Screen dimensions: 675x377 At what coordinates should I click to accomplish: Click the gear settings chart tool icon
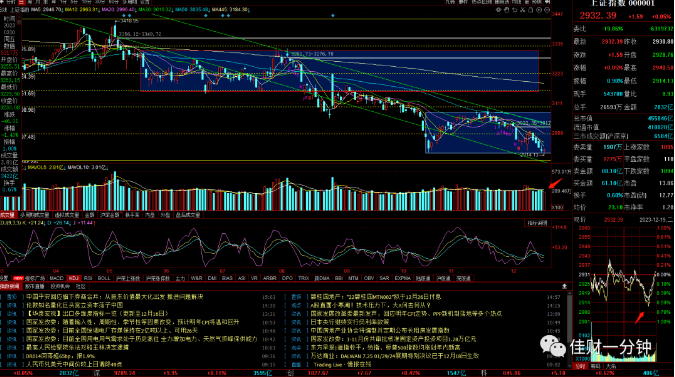coord(499,9)
